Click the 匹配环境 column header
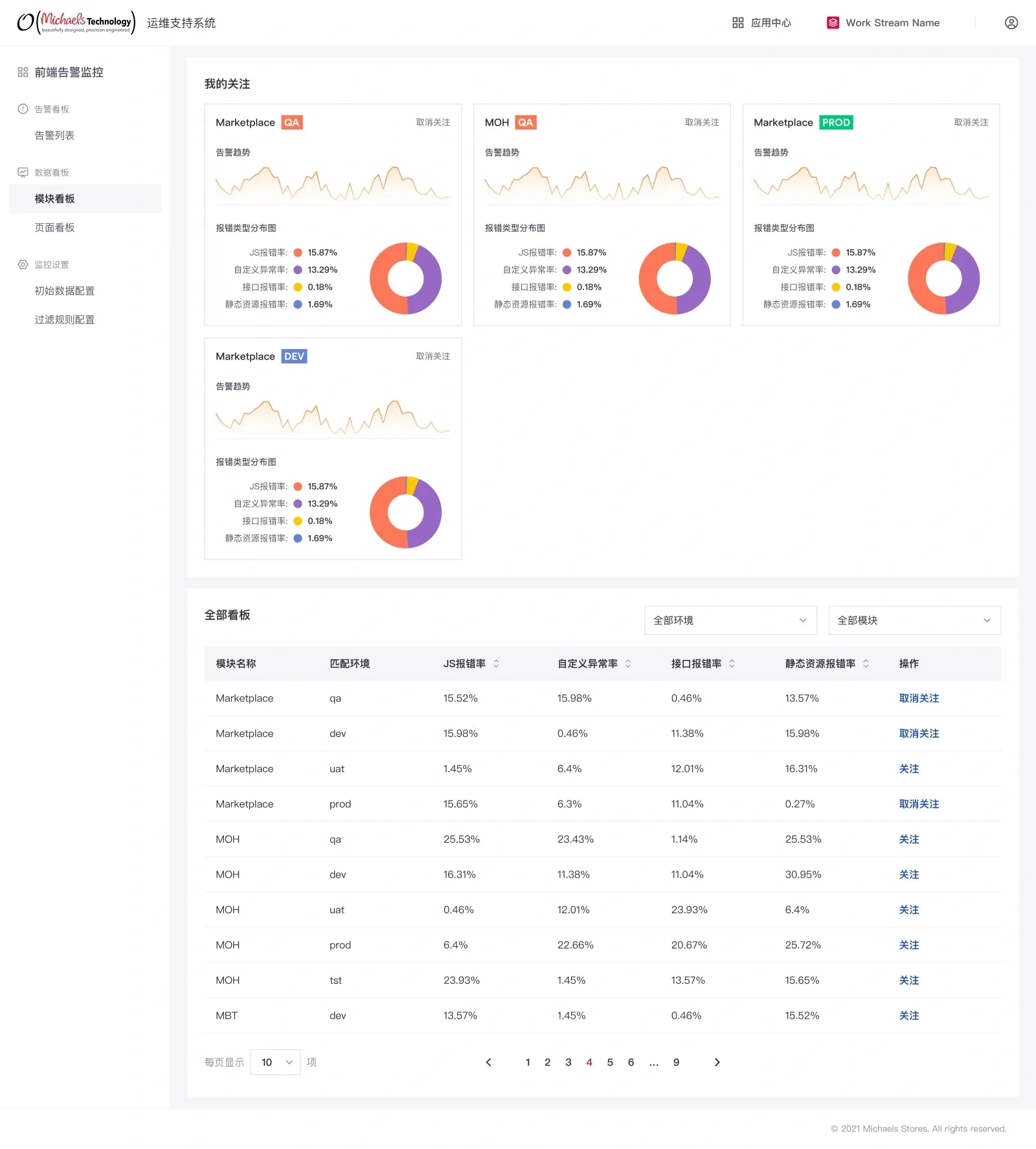Viewport: 1036px width, 1149px height. pyautogui.click(x=350, y=663)
